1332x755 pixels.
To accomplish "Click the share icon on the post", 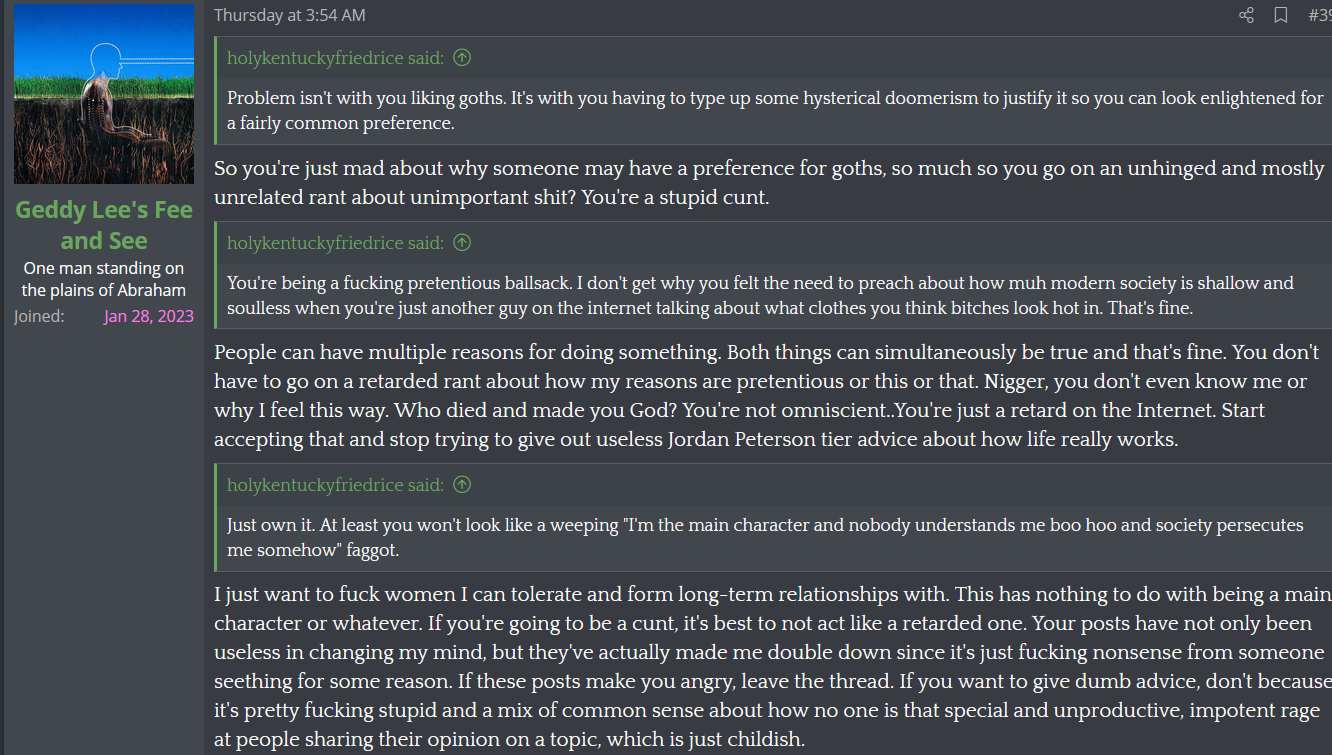I will click(x=1246, y=15).
